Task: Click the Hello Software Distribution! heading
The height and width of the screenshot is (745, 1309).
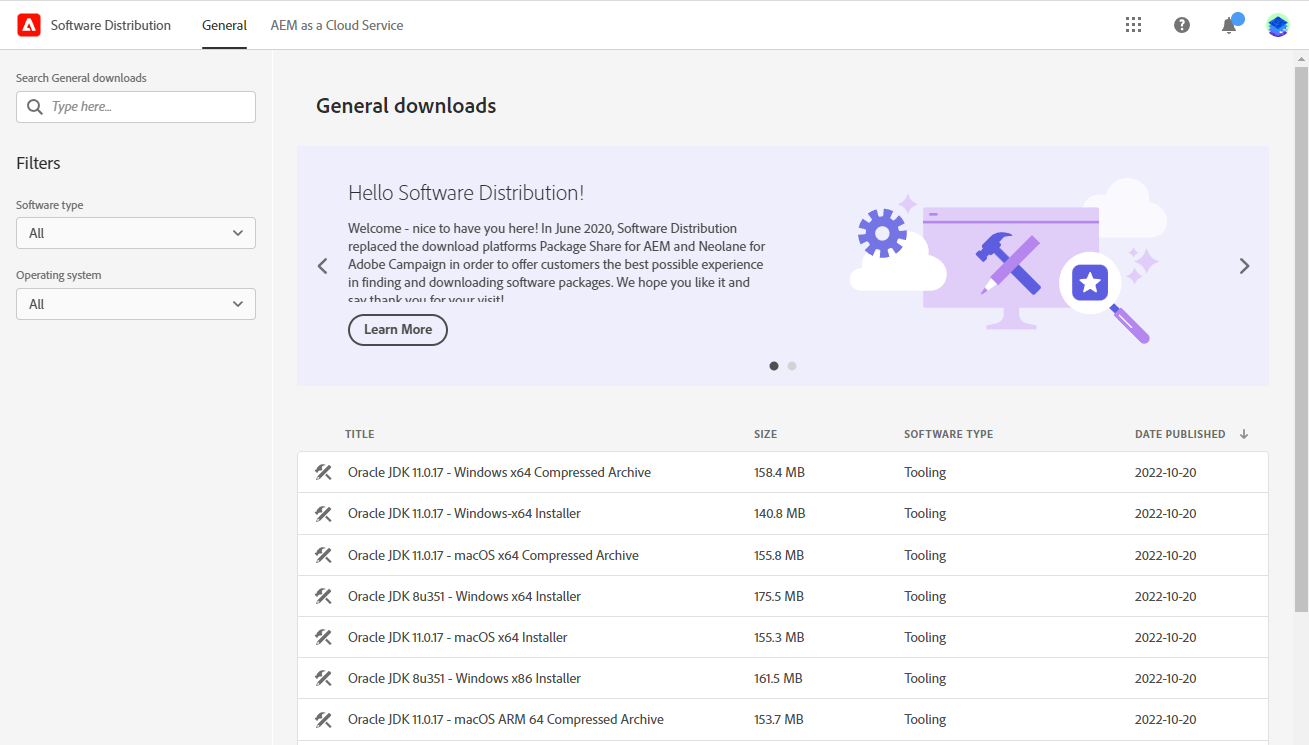Action: (x=466, y=193)
